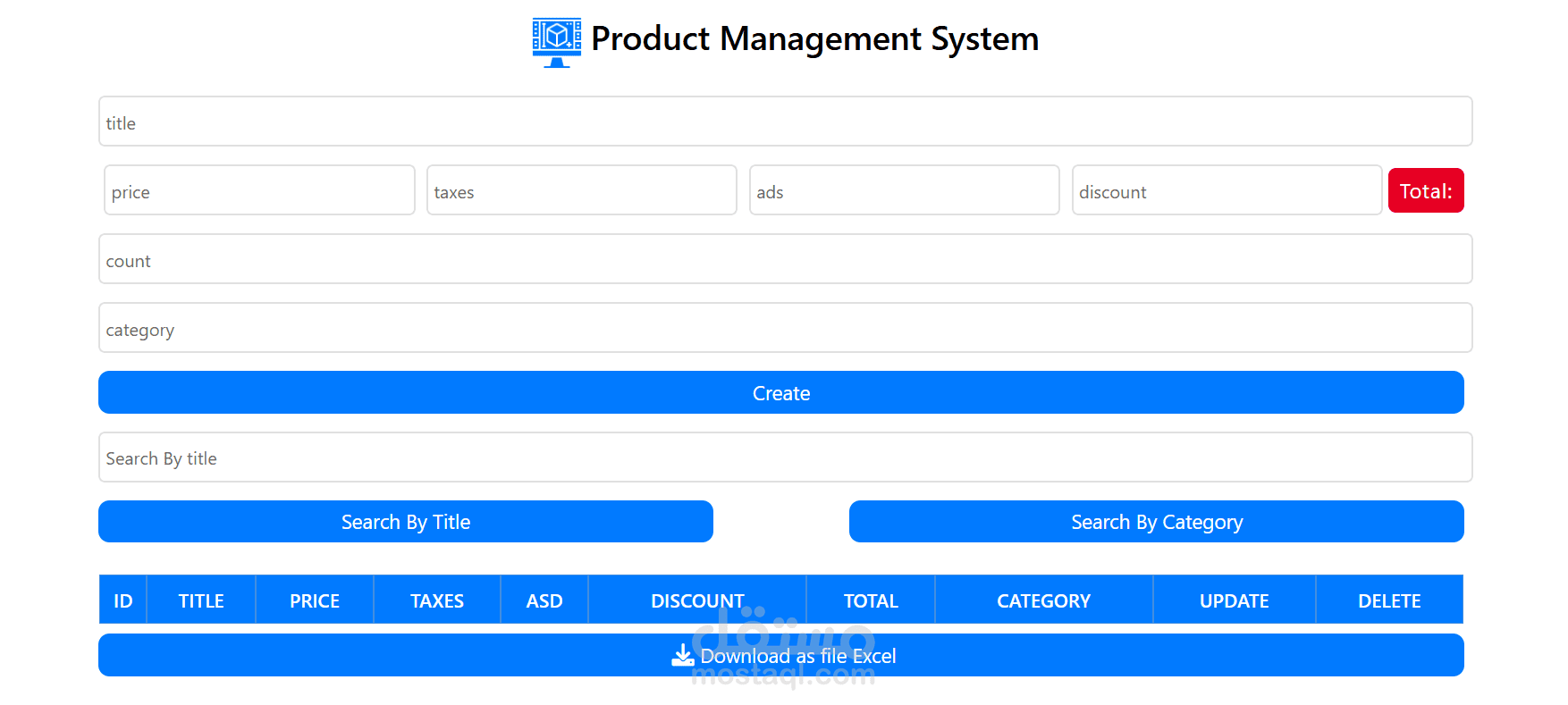1568x705 pixels.
Task: Focus the title input field
Action: click(785, 122)
